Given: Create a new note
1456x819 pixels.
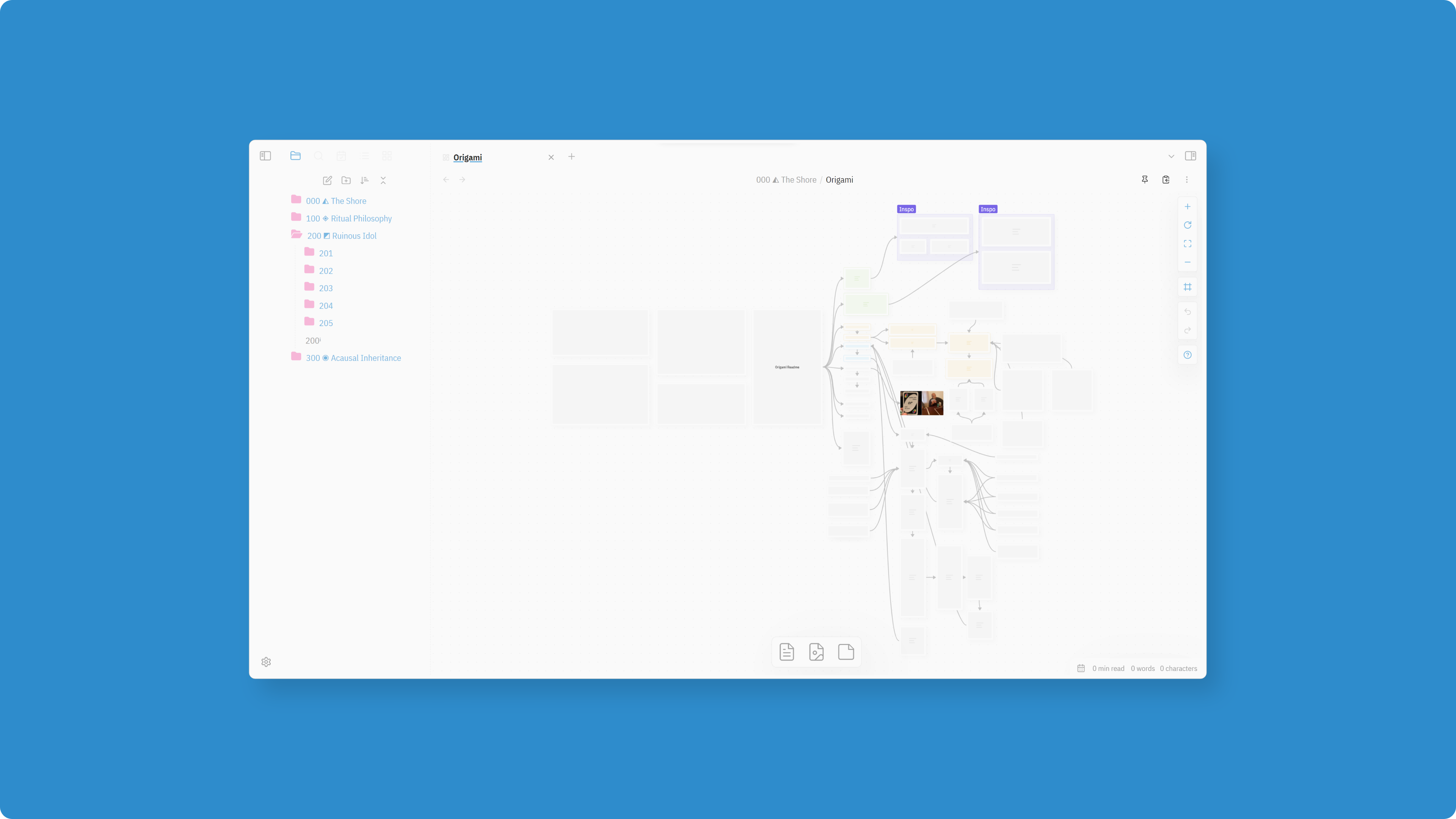Looking at the screenshot, I should (x=327, y=180).
